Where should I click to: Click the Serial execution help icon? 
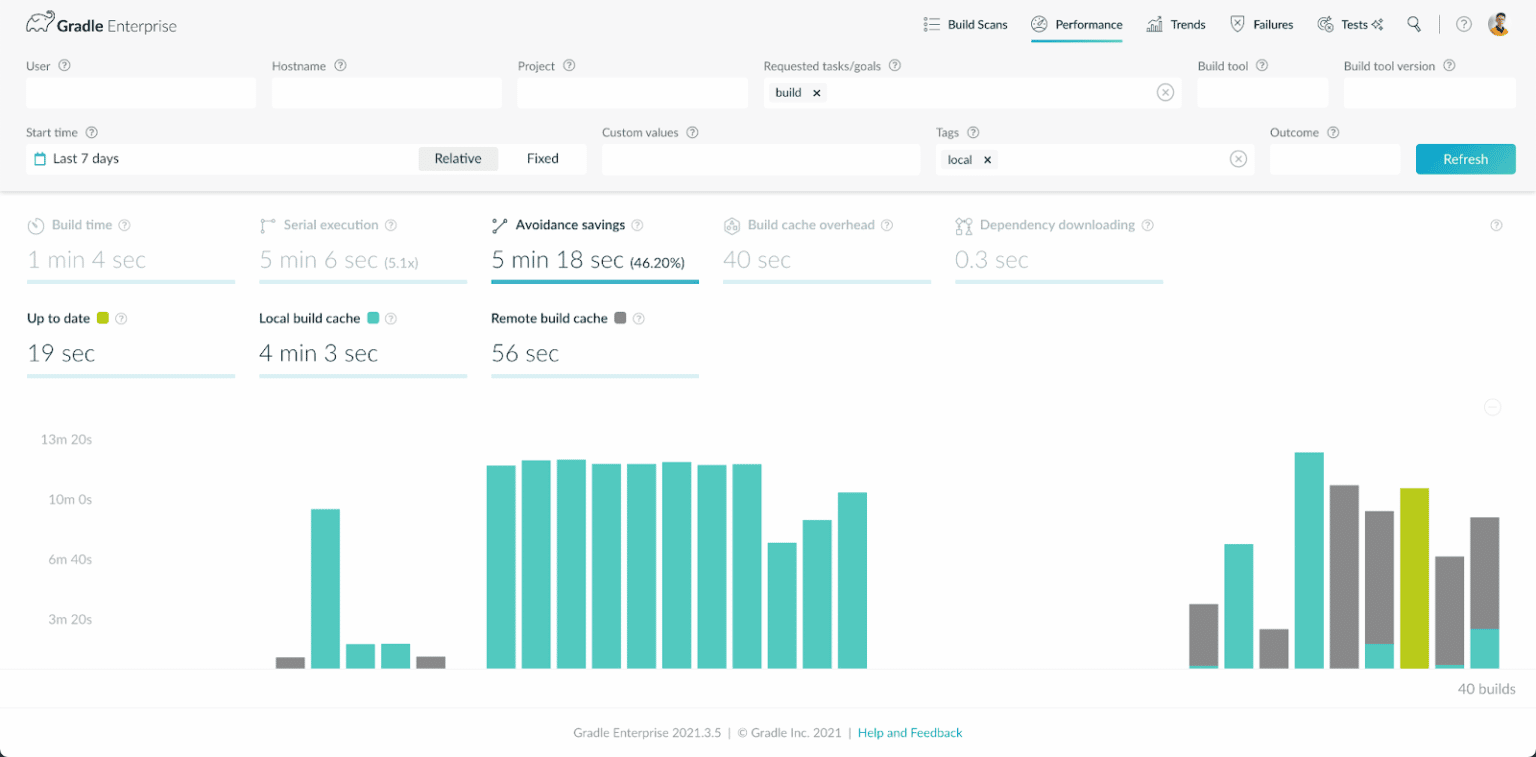click(391, 225)
